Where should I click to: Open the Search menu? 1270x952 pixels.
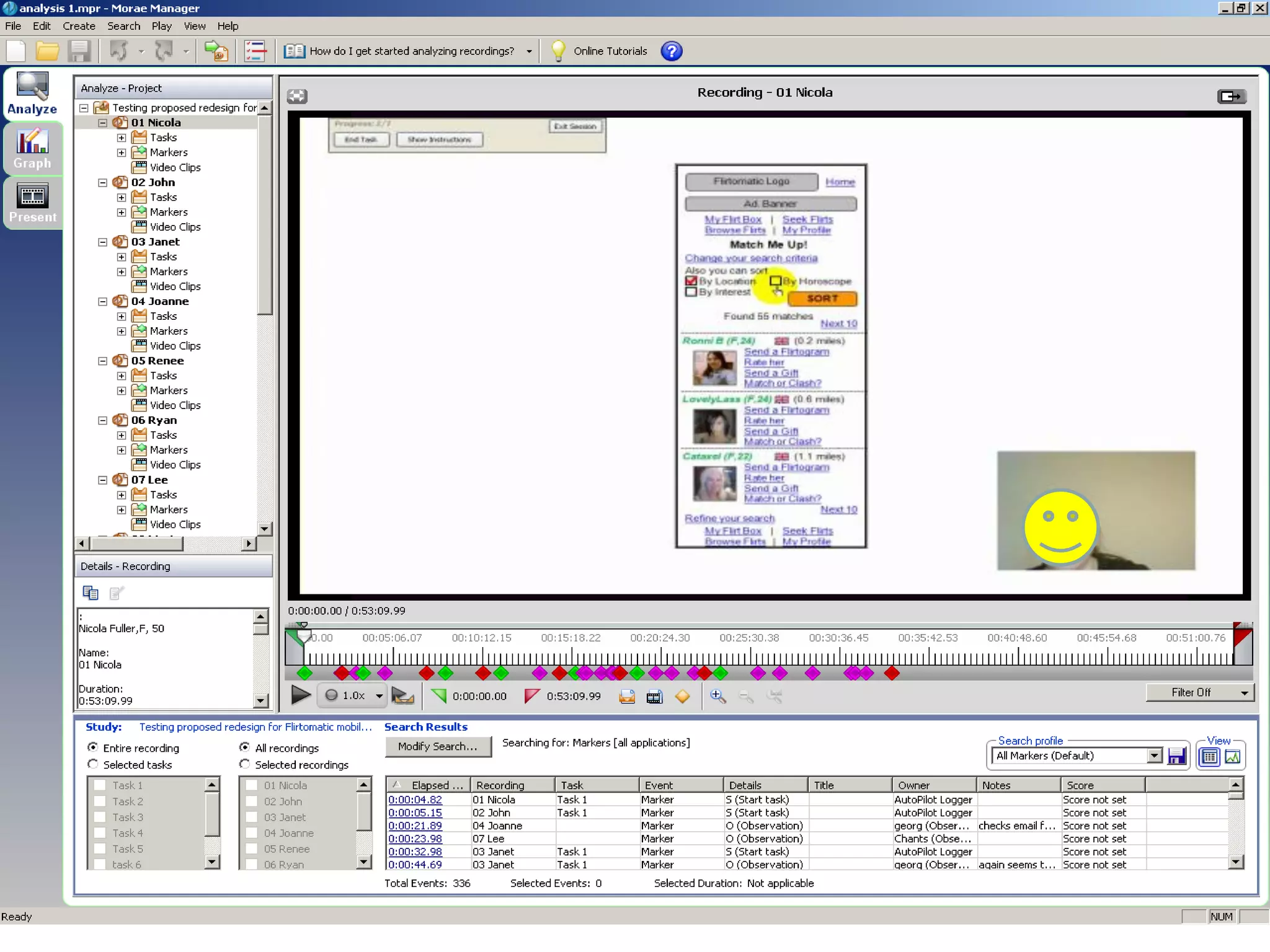pos(123,26)
